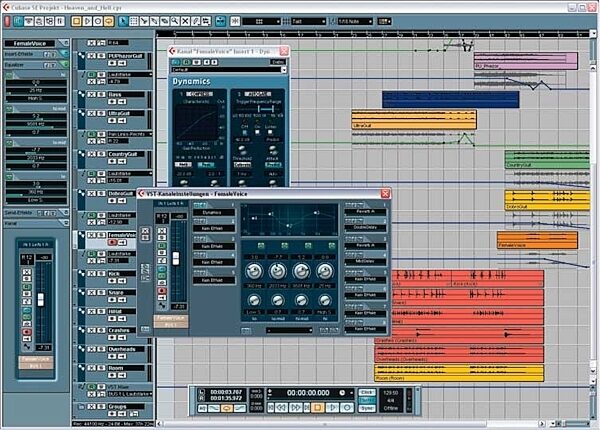This screenshot has height=430, width=600.
Task: Click the AUTOGATE section button in Dynamics
Action: pyautogui.click(x=257, y=94)
